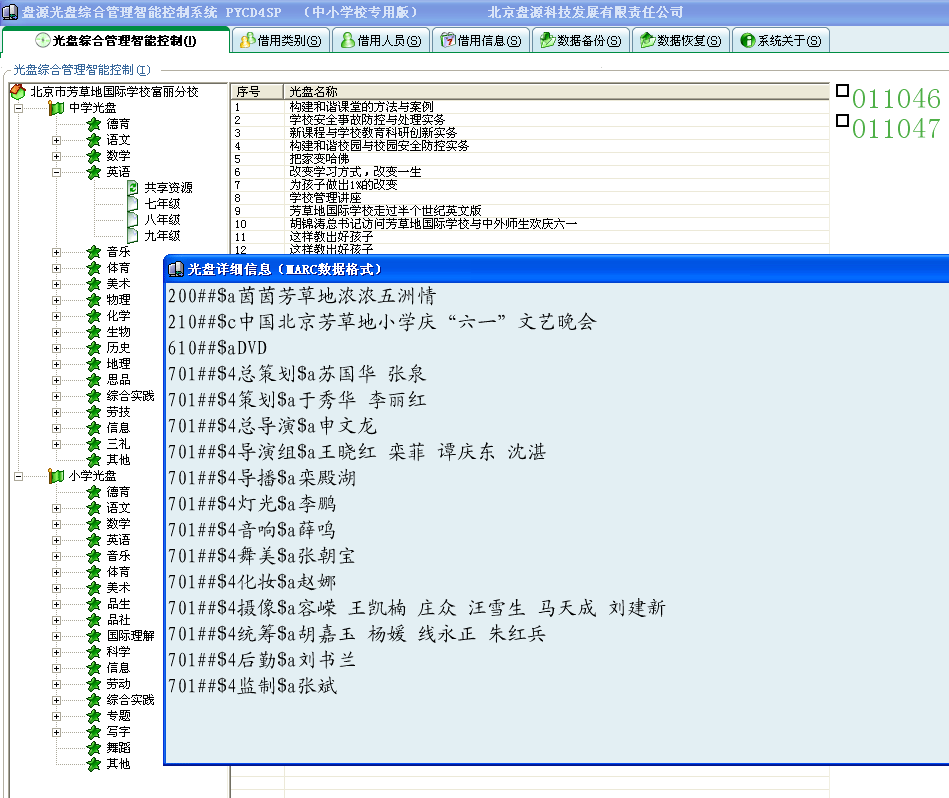
Task: Select 中学光盘 体育 tree item
Action: (x=119, y=268)
